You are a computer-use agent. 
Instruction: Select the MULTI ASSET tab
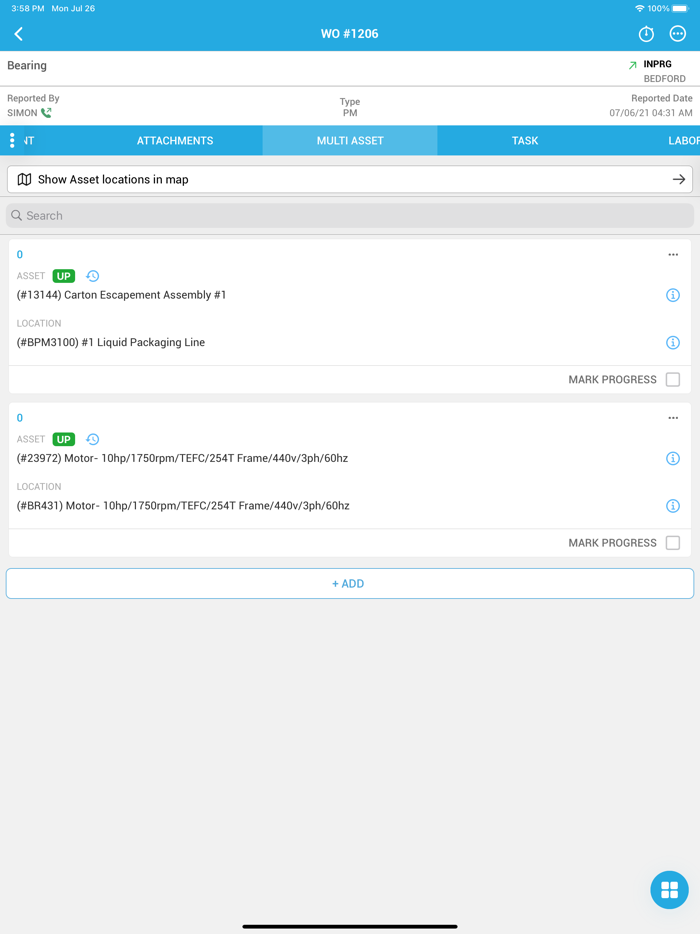(x=350, y=141)
